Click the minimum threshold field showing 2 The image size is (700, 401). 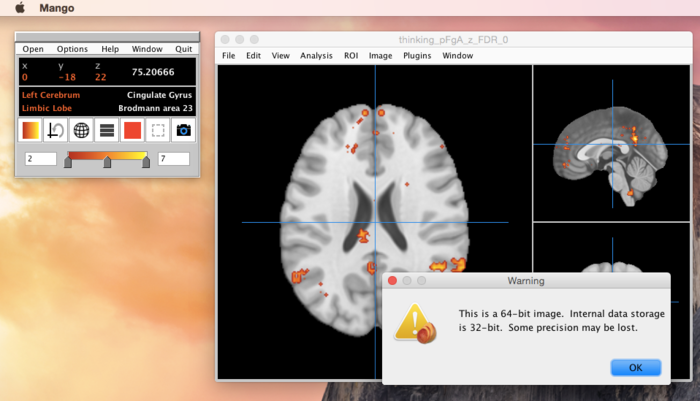[x=41, y=159]
